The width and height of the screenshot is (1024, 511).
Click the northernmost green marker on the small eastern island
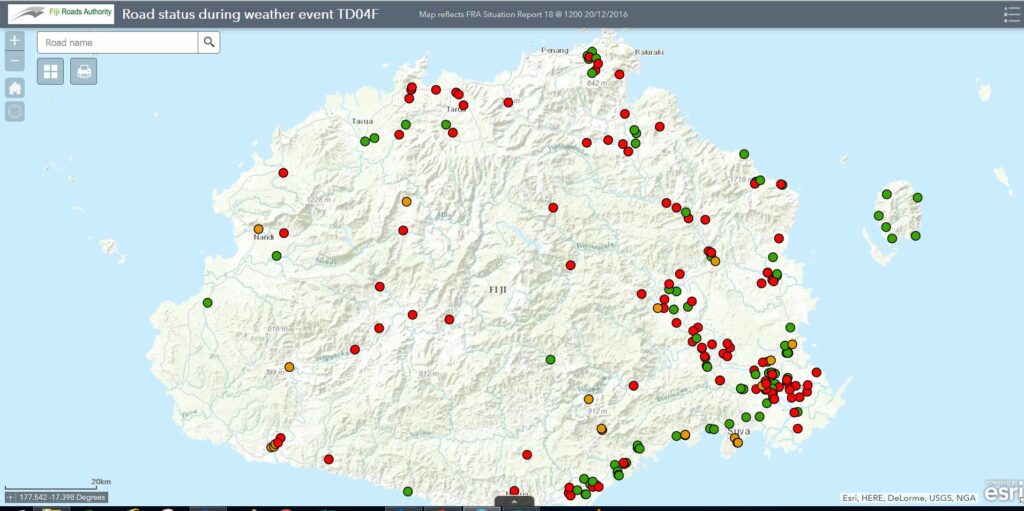(x=887, y=194)
